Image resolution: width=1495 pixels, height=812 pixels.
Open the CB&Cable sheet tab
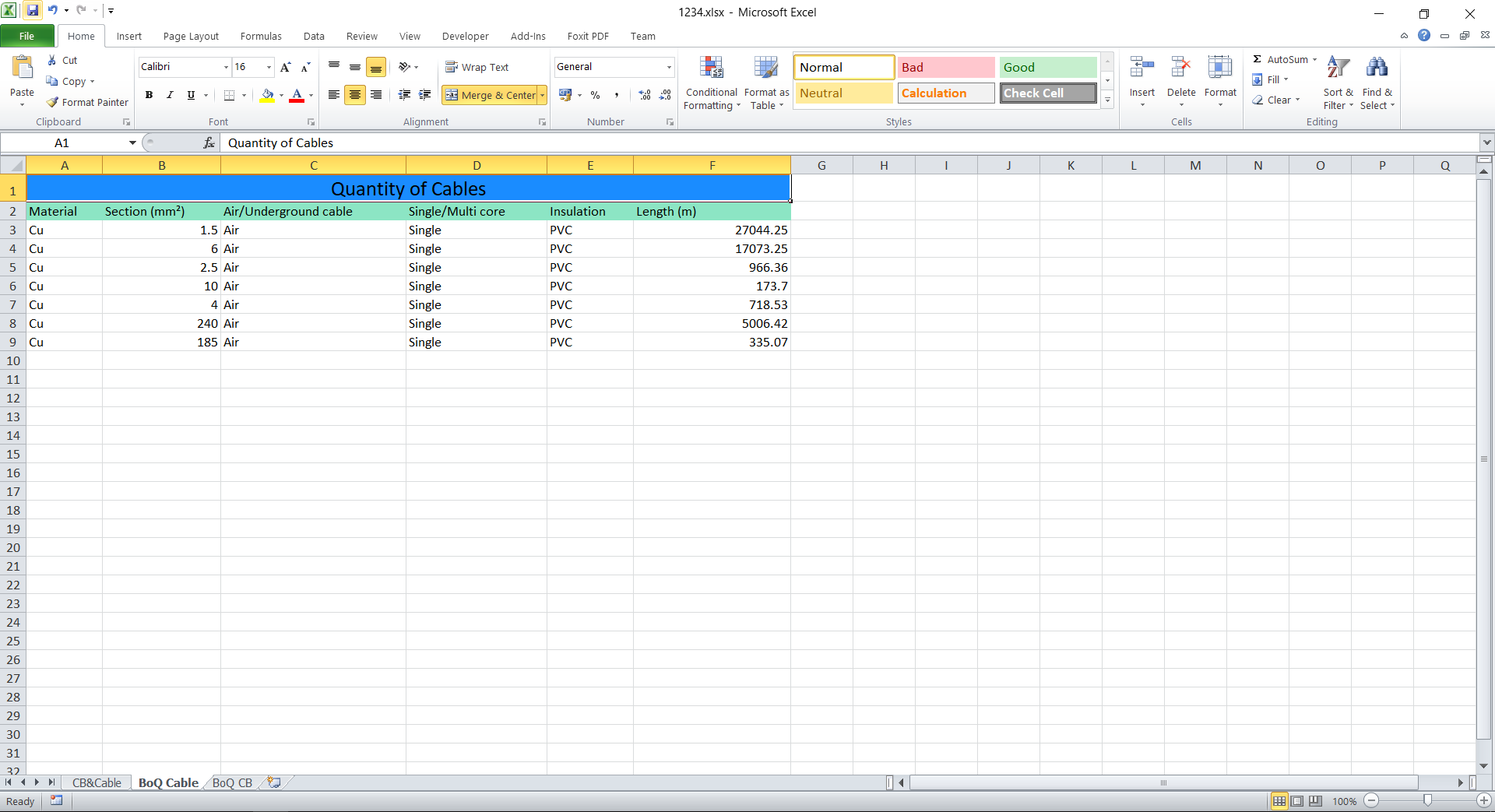pyautogui.click(x=97, y=782)
